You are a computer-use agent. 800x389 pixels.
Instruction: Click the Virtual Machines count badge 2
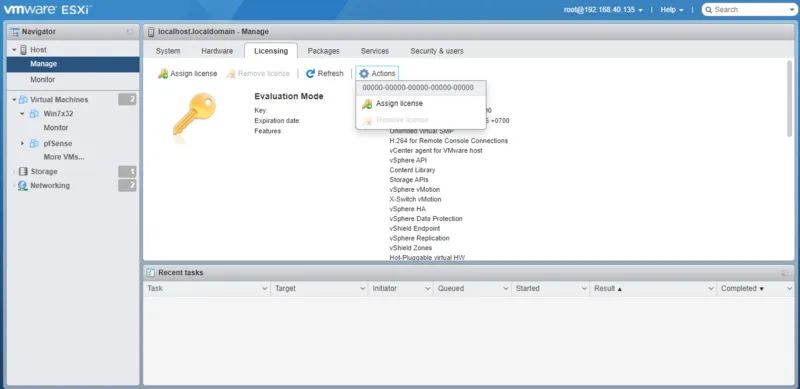pyautogui.click(x=128, y=100)
